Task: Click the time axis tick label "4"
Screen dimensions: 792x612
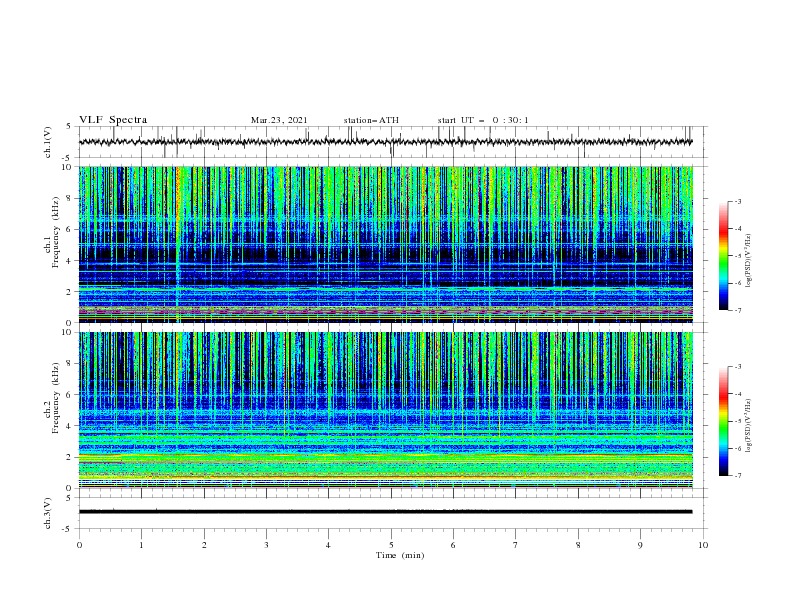Action: (328, 545)
